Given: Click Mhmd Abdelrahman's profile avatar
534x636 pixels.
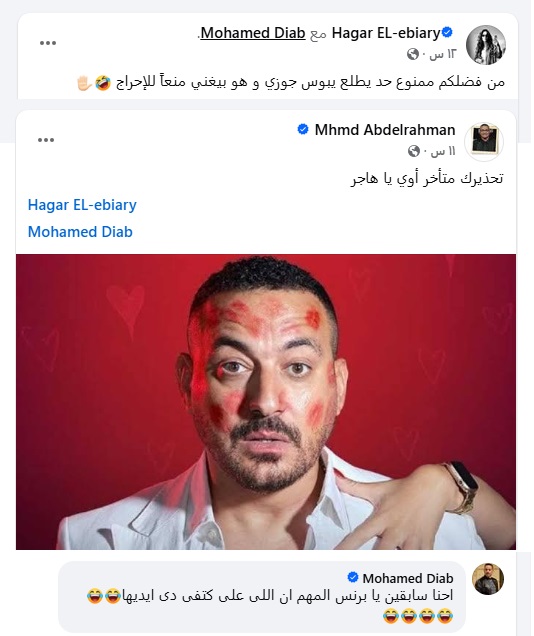Looking at the screenshot, I should (x=484, y=142).
